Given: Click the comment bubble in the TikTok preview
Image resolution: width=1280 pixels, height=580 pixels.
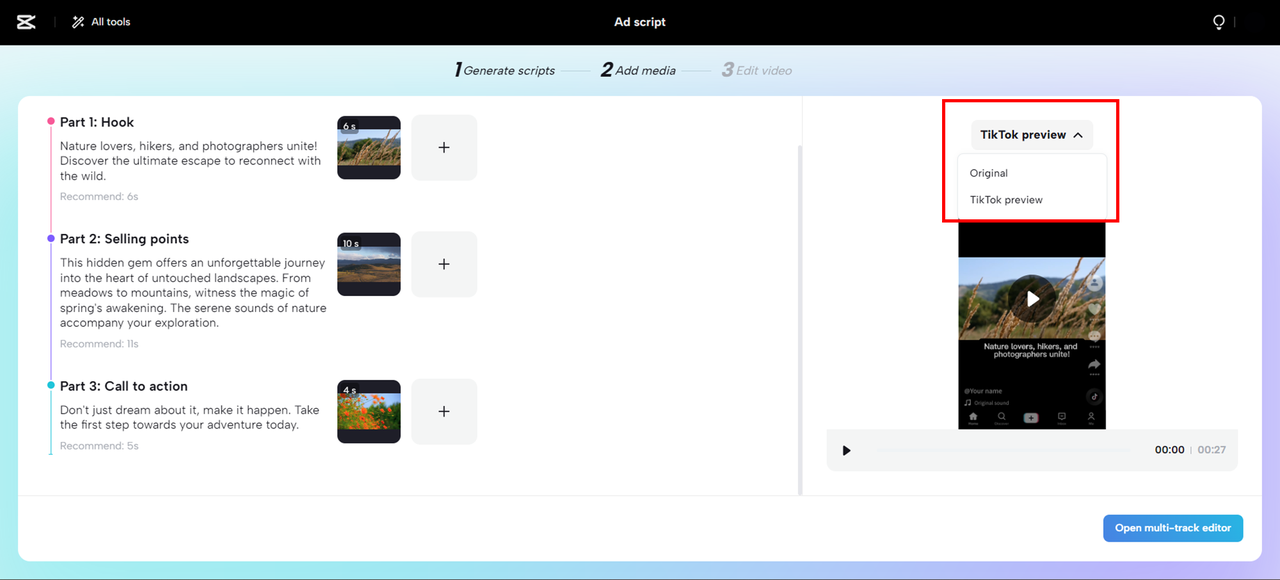Looking at the screenshot, I should tap(1094, 337).
